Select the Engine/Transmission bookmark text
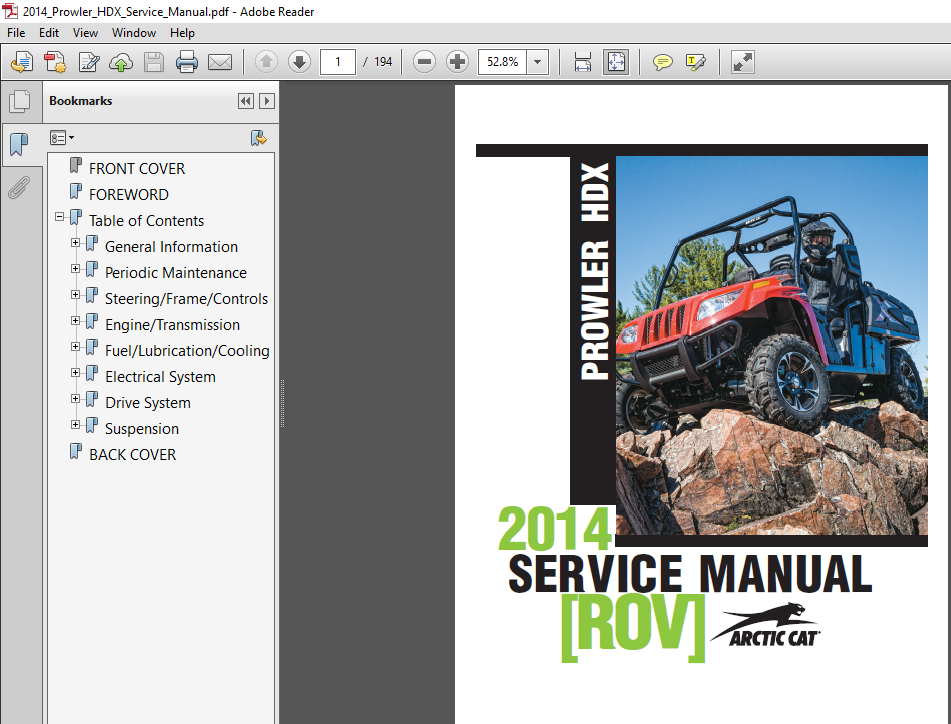Screen dimensions: 951x724 (172, 325)
